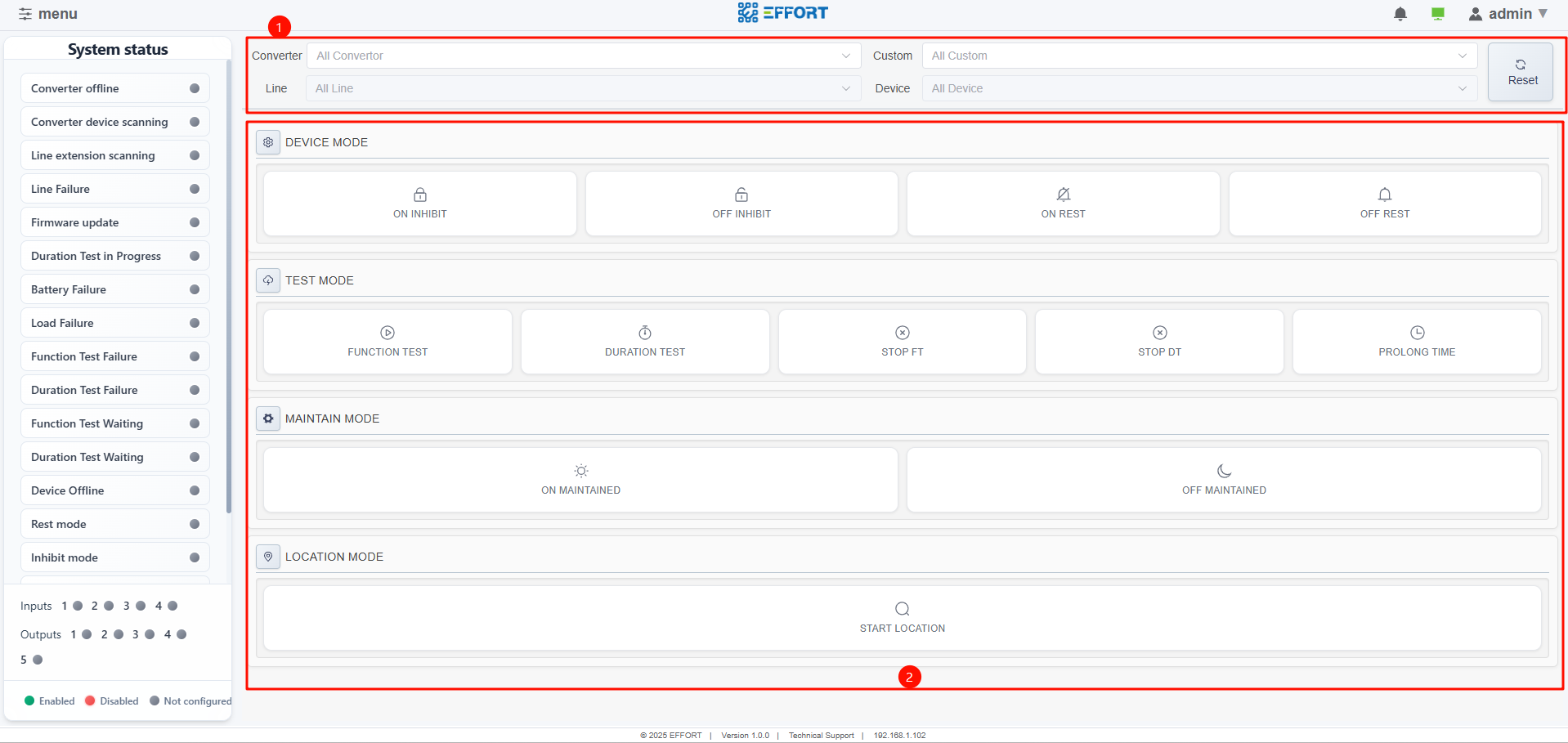Start the FUNCTION TEST play icon
This screenshot has height=743, width=1568.
[x=388, y=333]
